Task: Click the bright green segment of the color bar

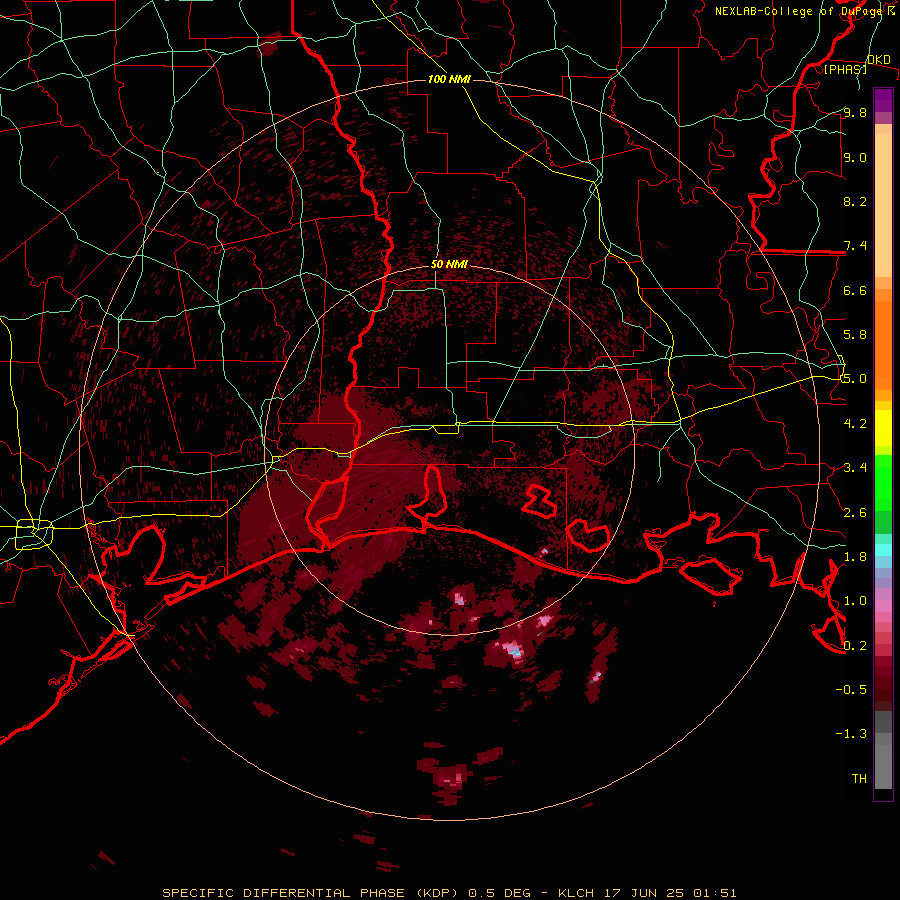Action: (x=883, y=483)
